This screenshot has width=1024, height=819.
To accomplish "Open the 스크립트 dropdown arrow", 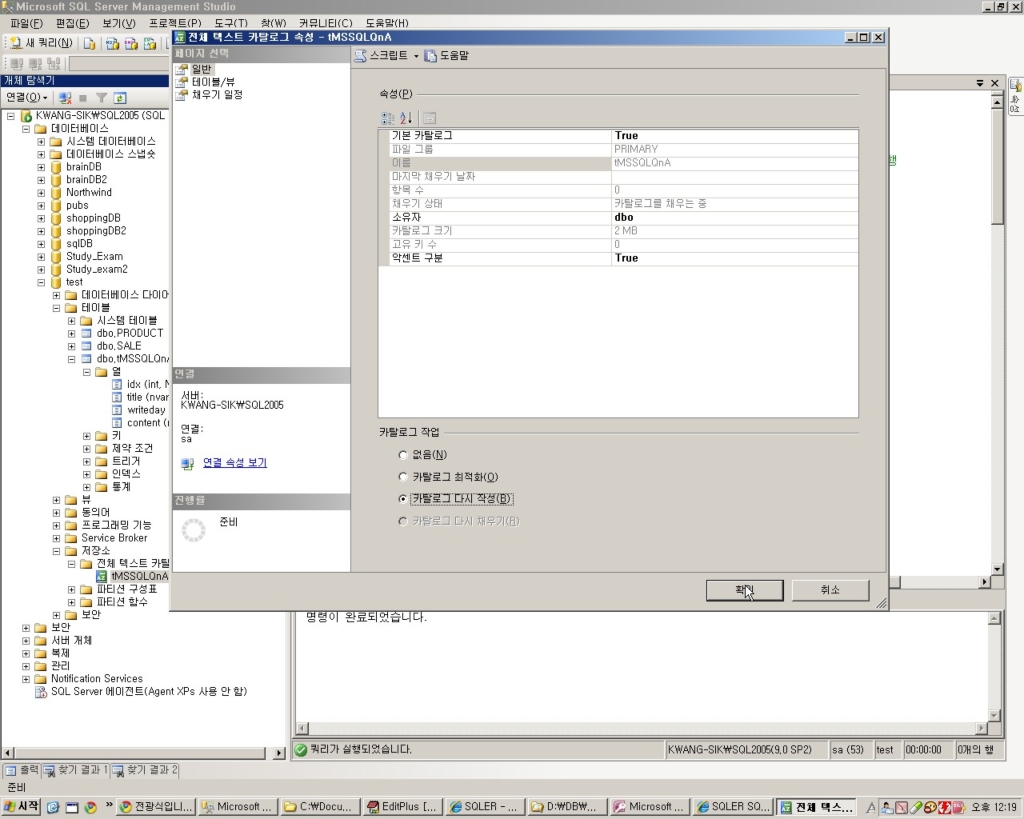I will point(416,56).
